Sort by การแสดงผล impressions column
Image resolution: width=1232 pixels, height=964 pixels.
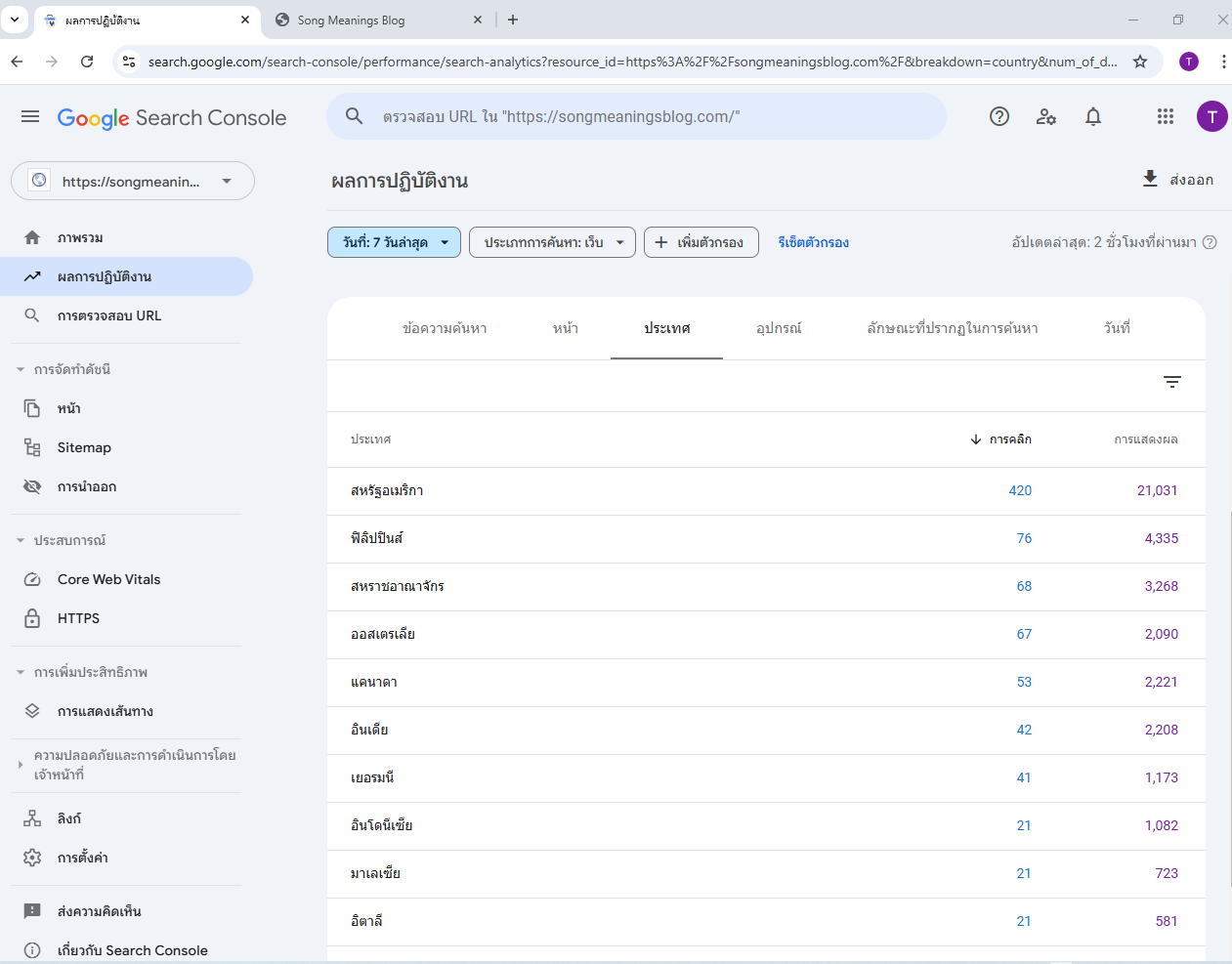1146,440
